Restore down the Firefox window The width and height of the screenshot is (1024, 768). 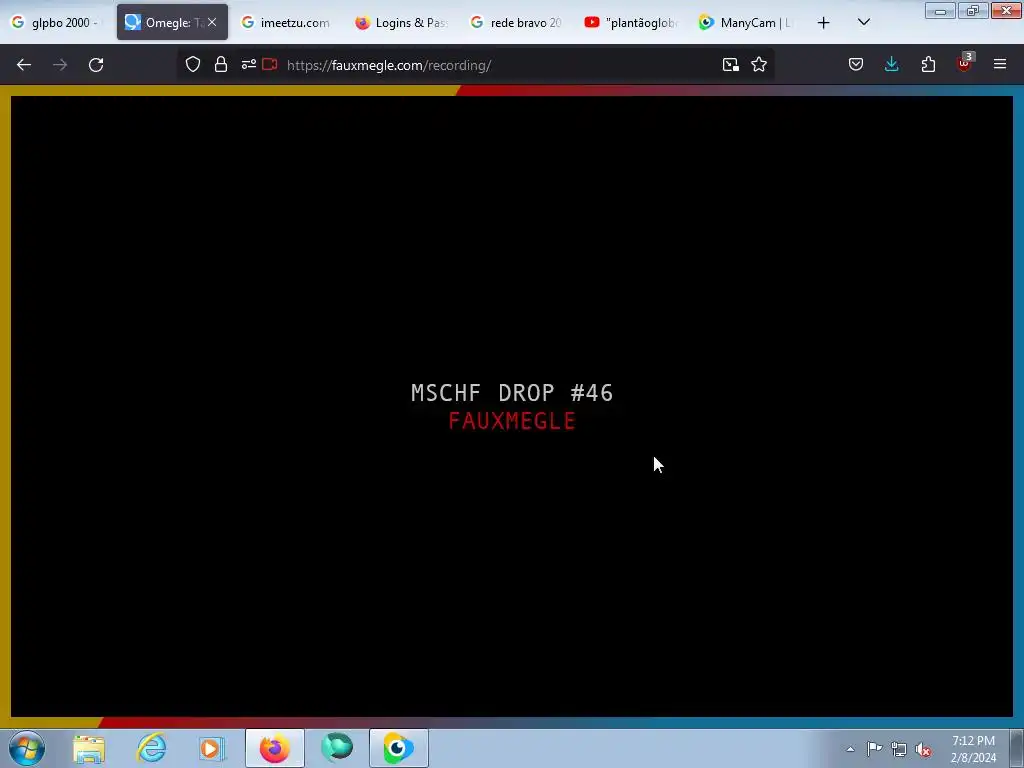[973, 10]
